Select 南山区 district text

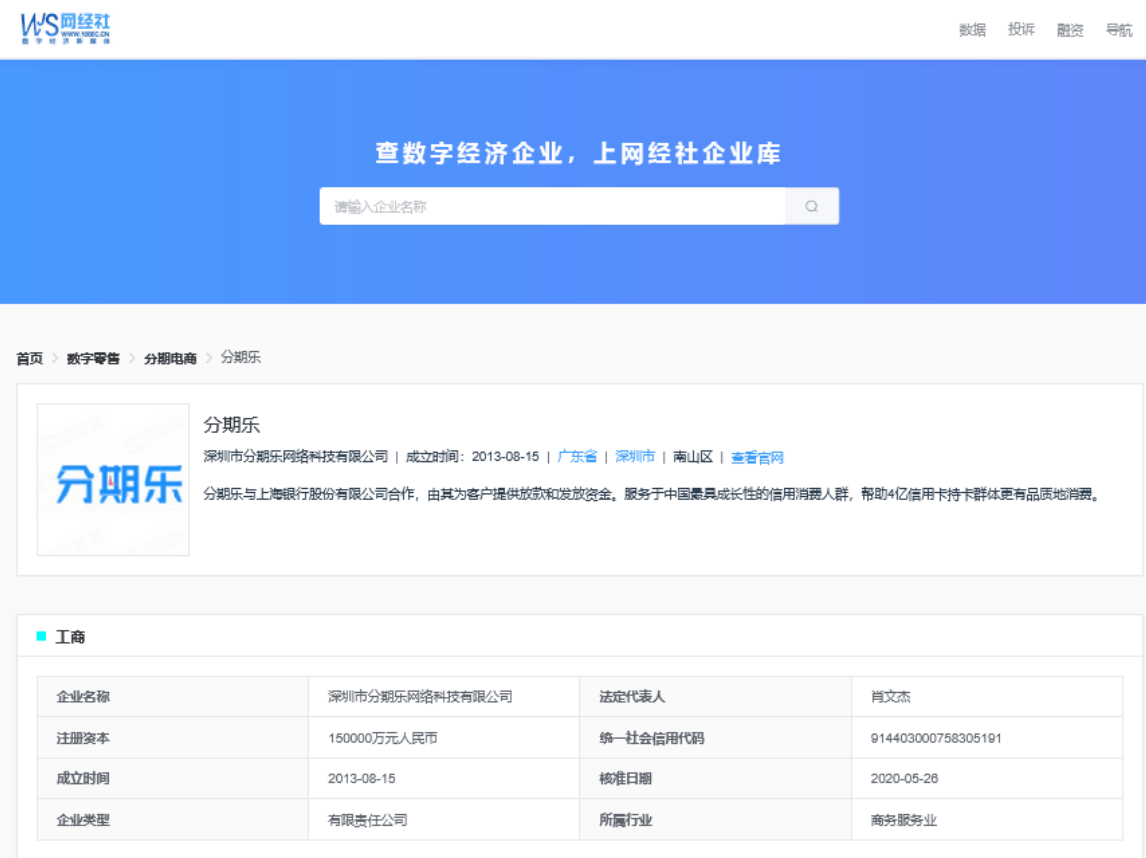pyautogui.click(x=693, y=457)
